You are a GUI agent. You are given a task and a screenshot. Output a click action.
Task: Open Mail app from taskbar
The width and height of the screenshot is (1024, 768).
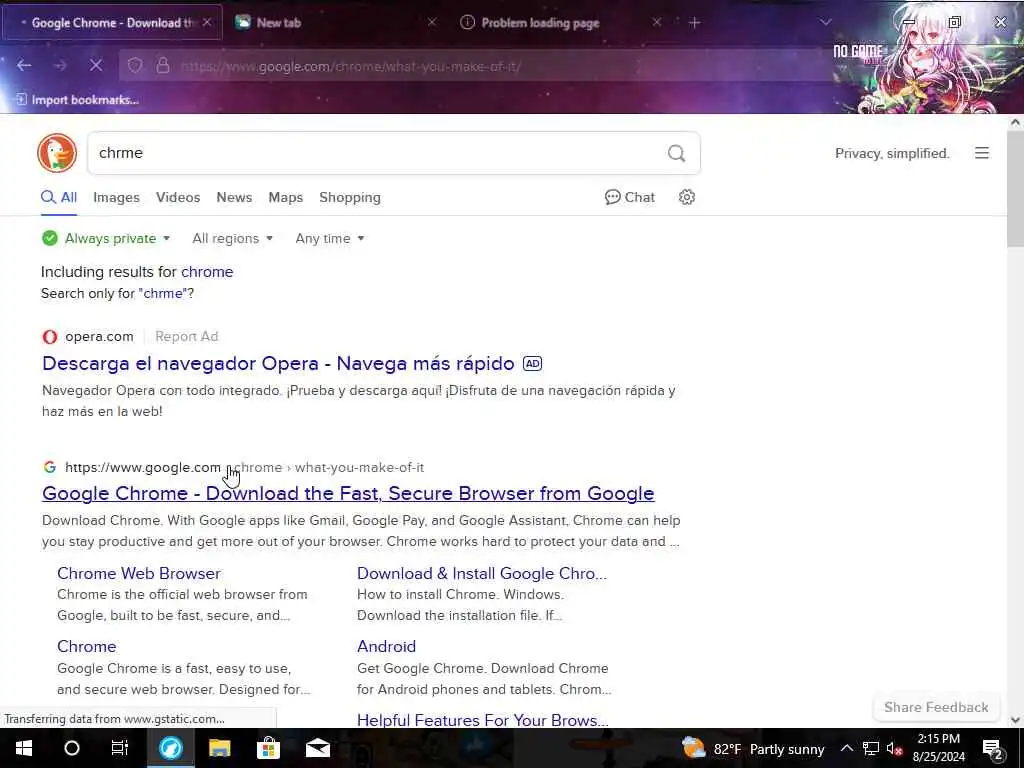[318, 748]
